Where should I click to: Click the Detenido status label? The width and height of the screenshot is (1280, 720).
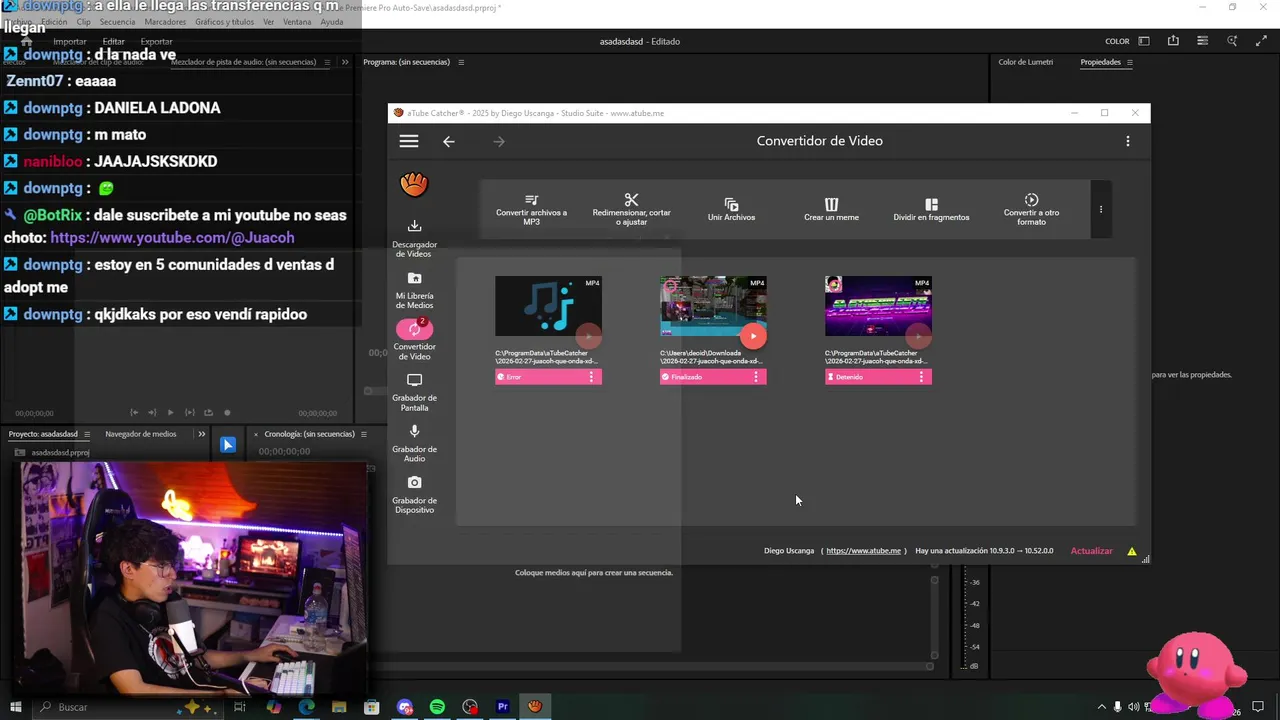[x=850, y=377]
